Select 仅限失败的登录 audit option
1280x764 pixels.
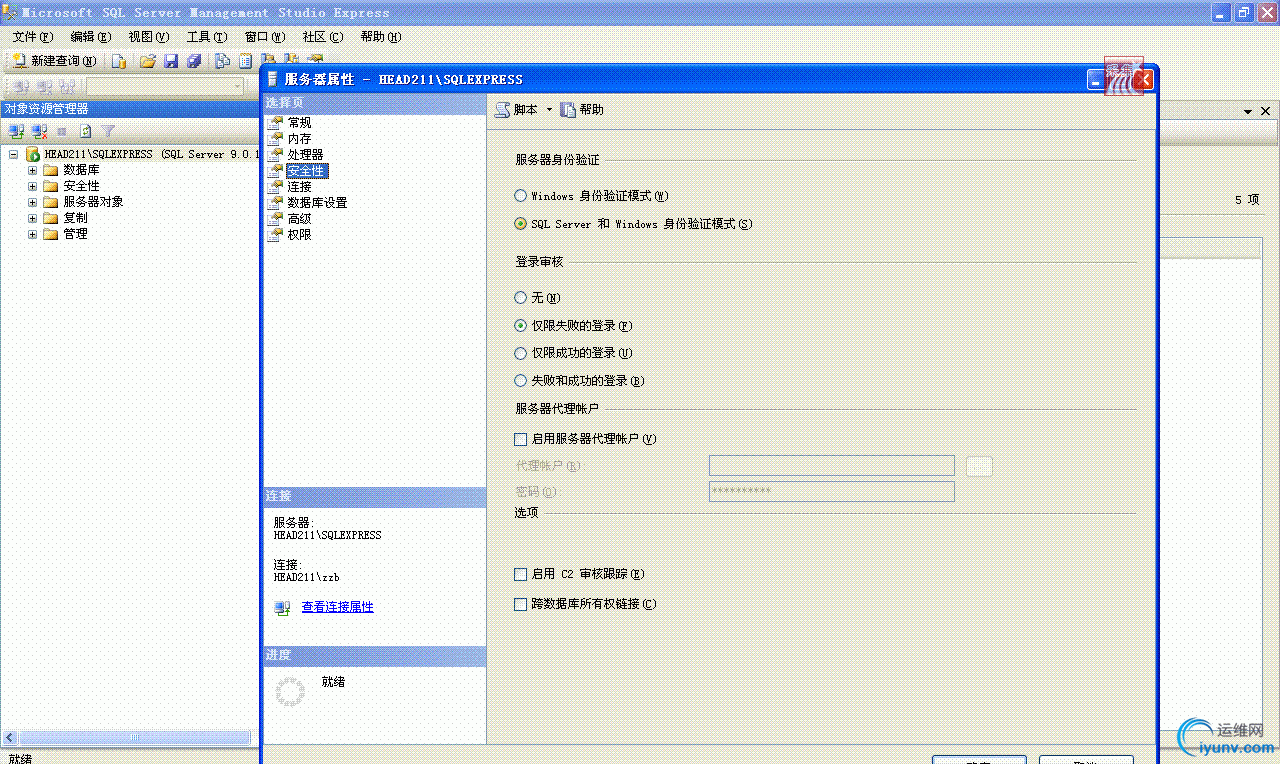[x=520, y=326]
